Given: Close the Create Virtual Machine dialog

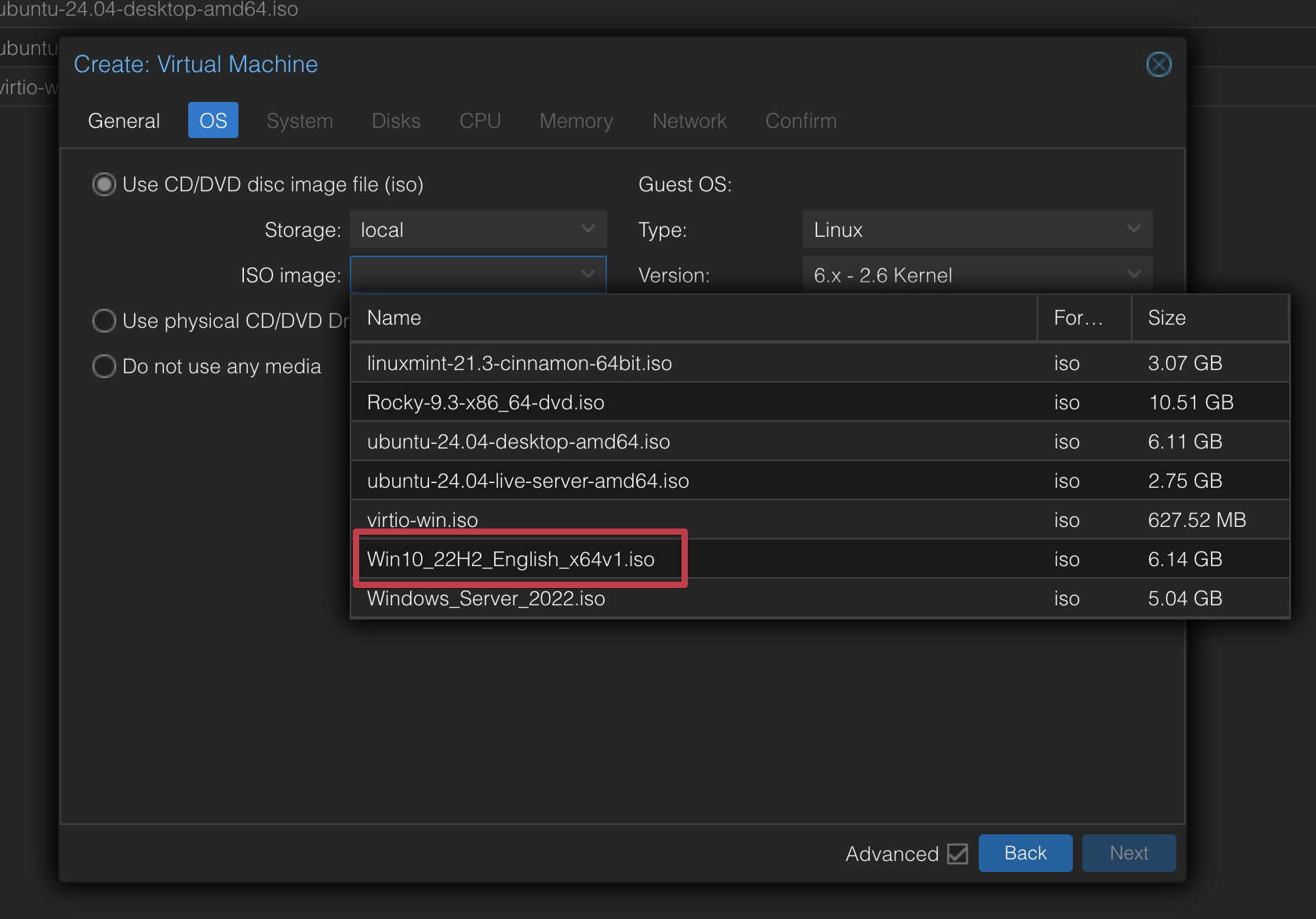Looking at the screenshot, I should [x=1158, y=64].
